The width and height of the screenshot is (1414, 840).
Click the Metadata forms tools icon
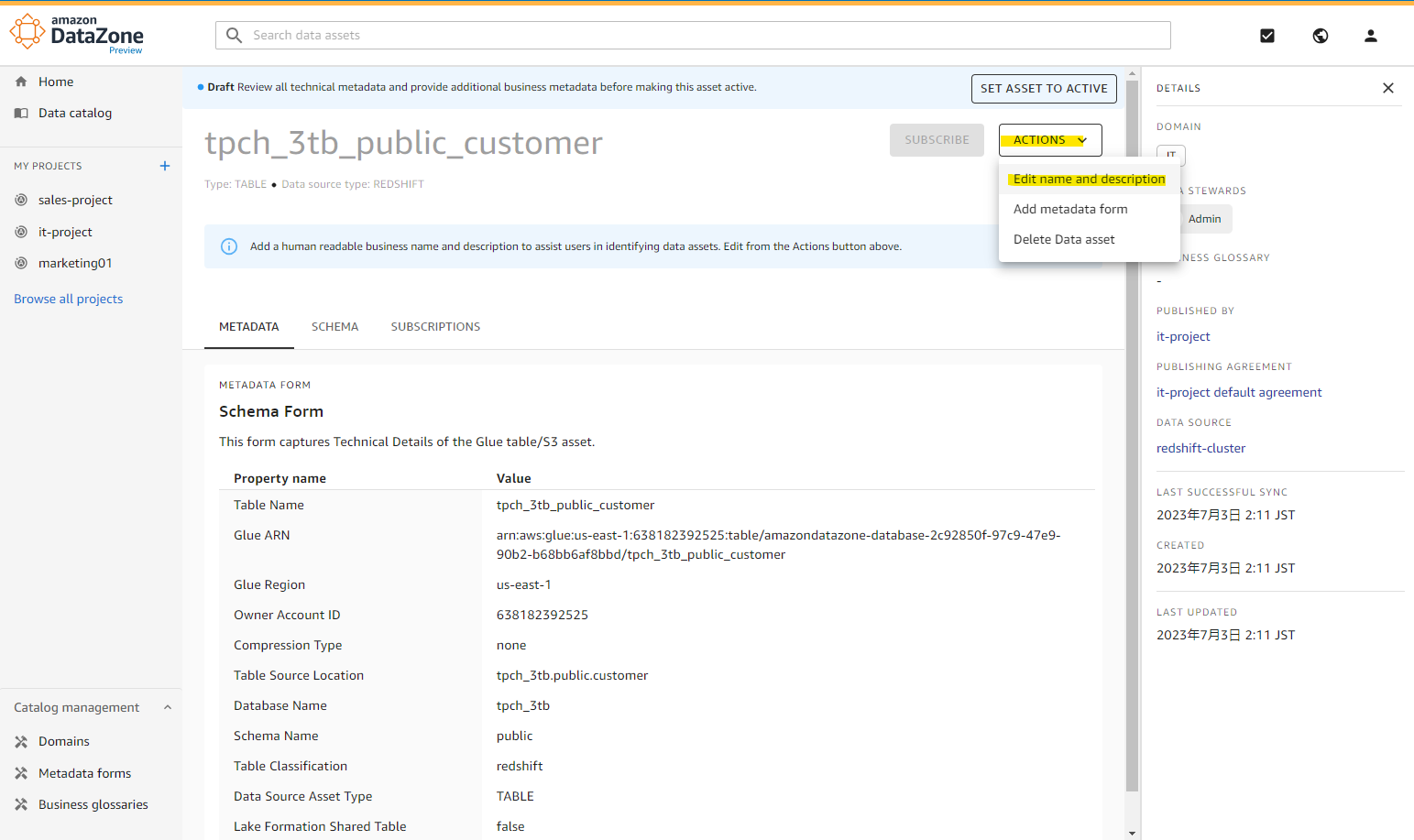[x=21, y=773]
